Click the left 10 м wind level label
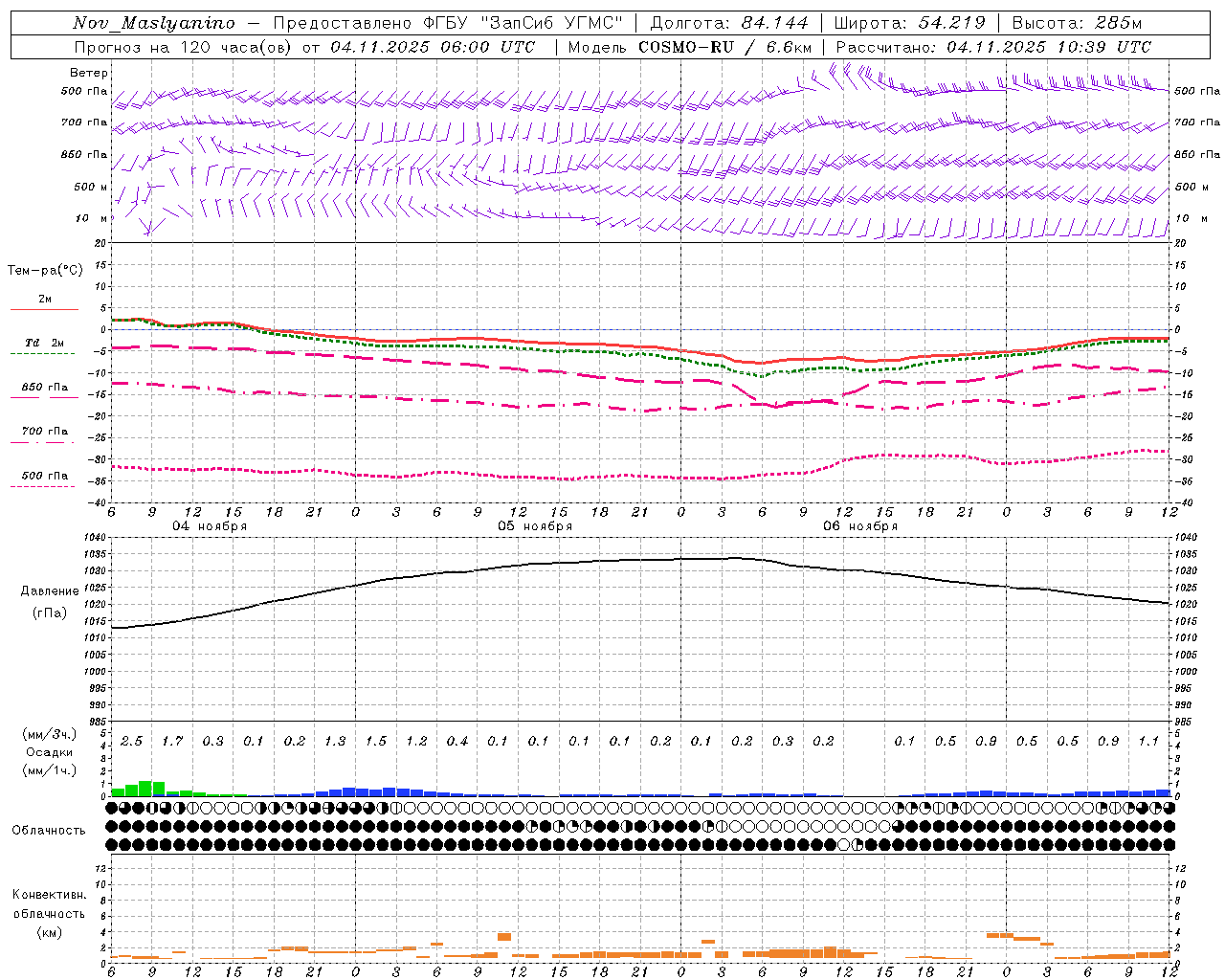Screen dimensions: 1225x980 [x=93, y=218]
